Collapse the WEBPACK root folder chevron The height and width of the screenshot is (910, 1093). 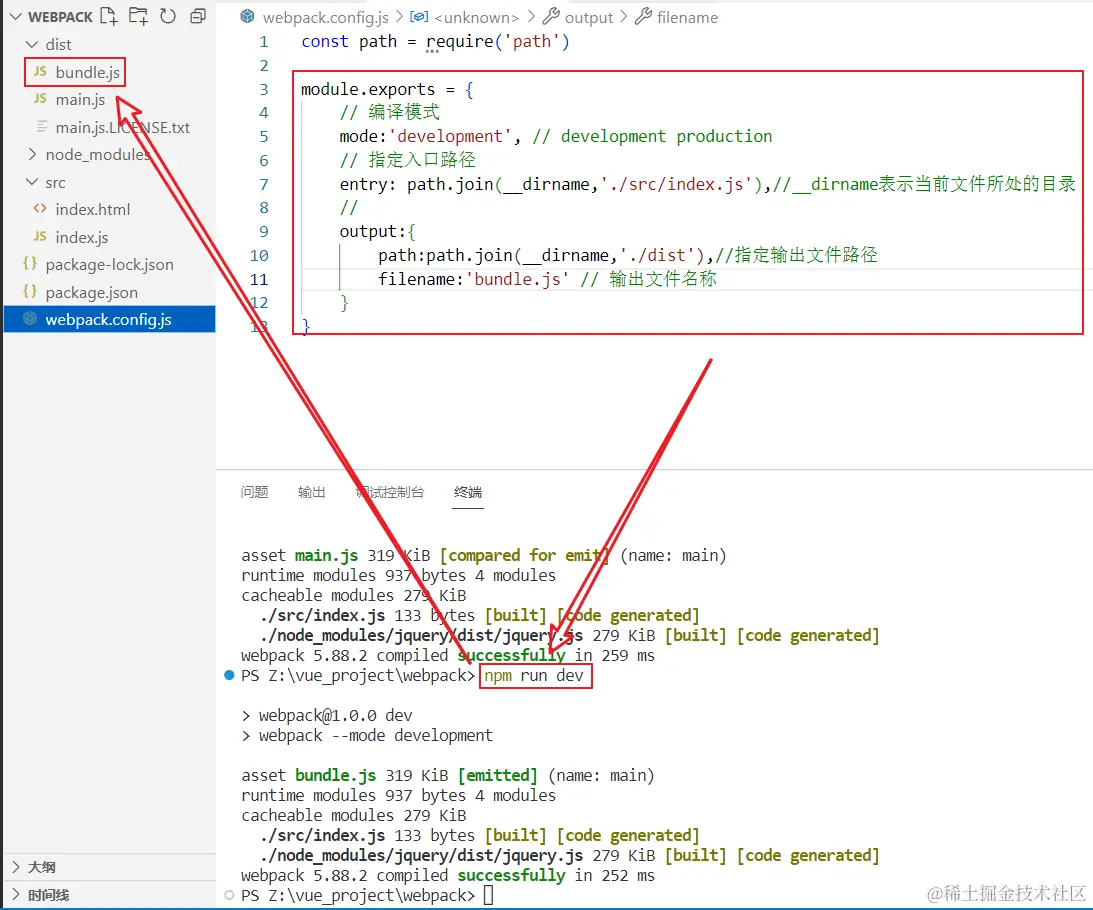point(15,16)
